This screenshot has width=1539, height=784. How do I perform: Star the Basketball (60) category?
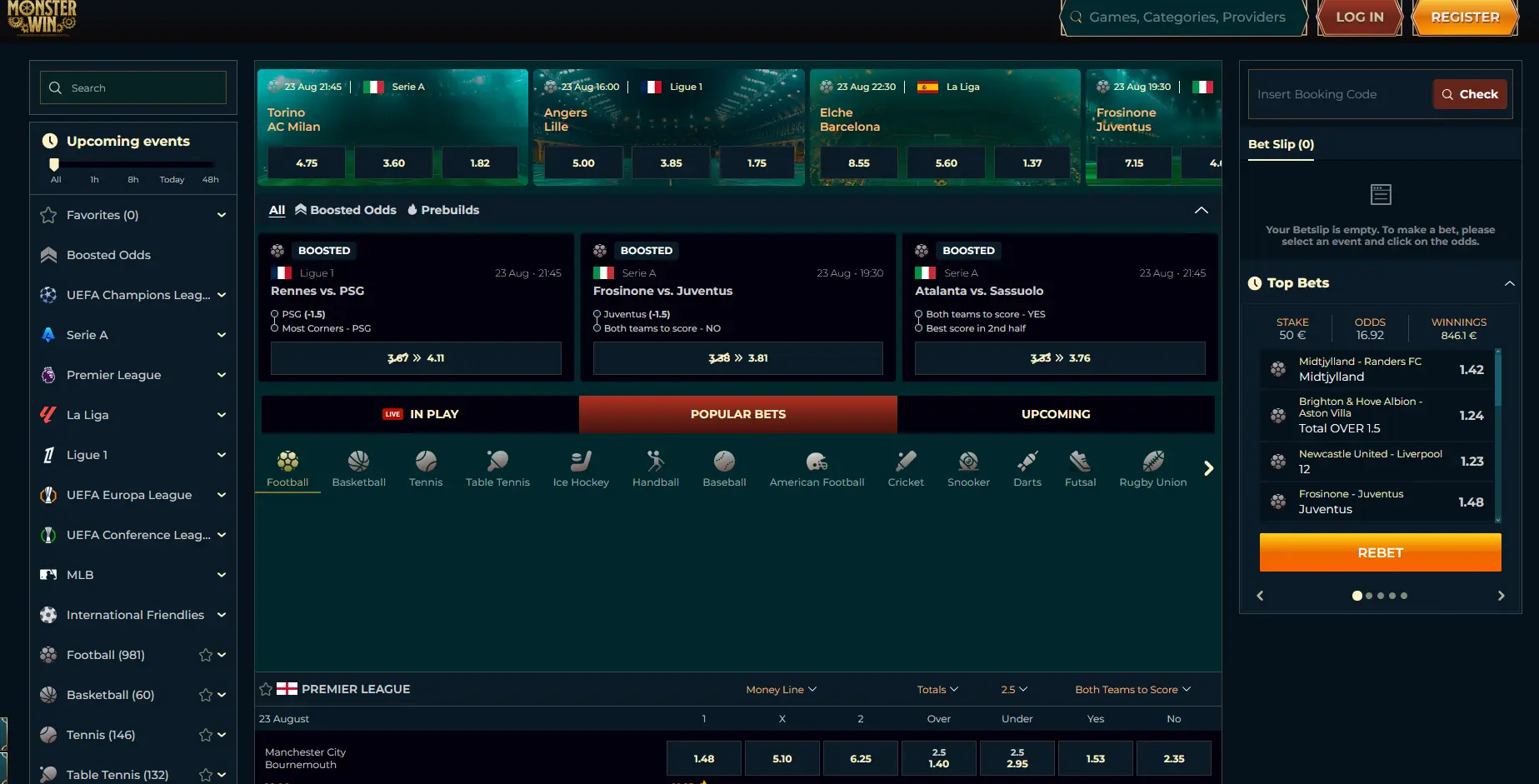point(206,695)
